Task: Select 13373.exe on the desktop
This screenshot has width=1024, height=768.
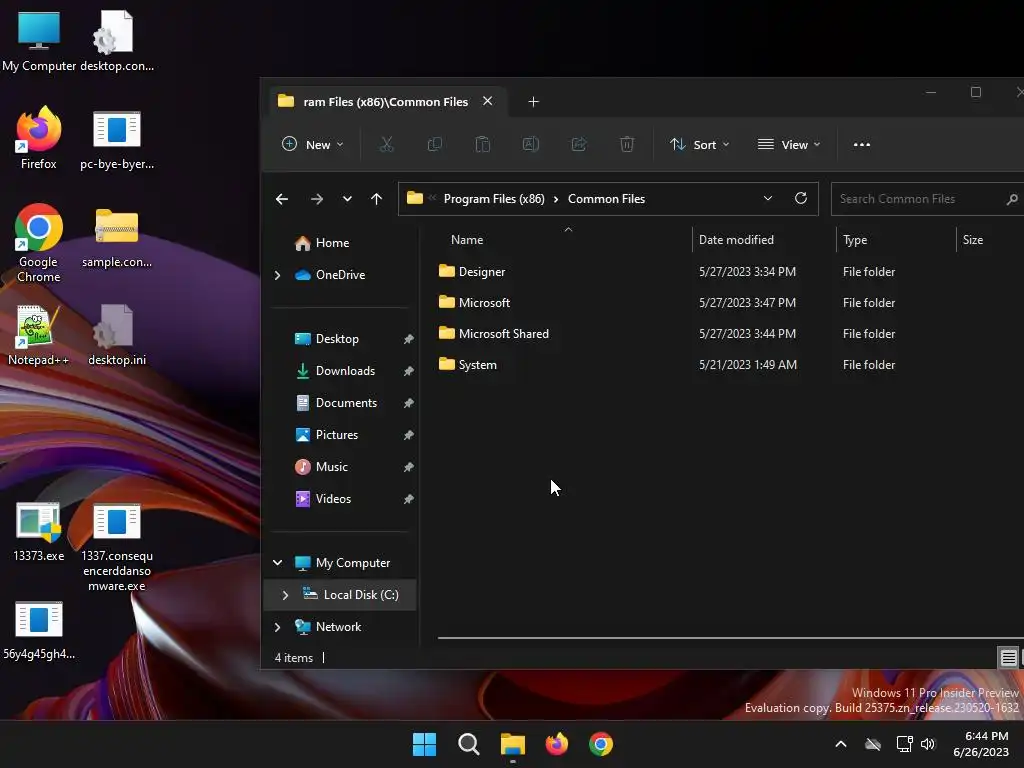Action: [x=39, y=532]
